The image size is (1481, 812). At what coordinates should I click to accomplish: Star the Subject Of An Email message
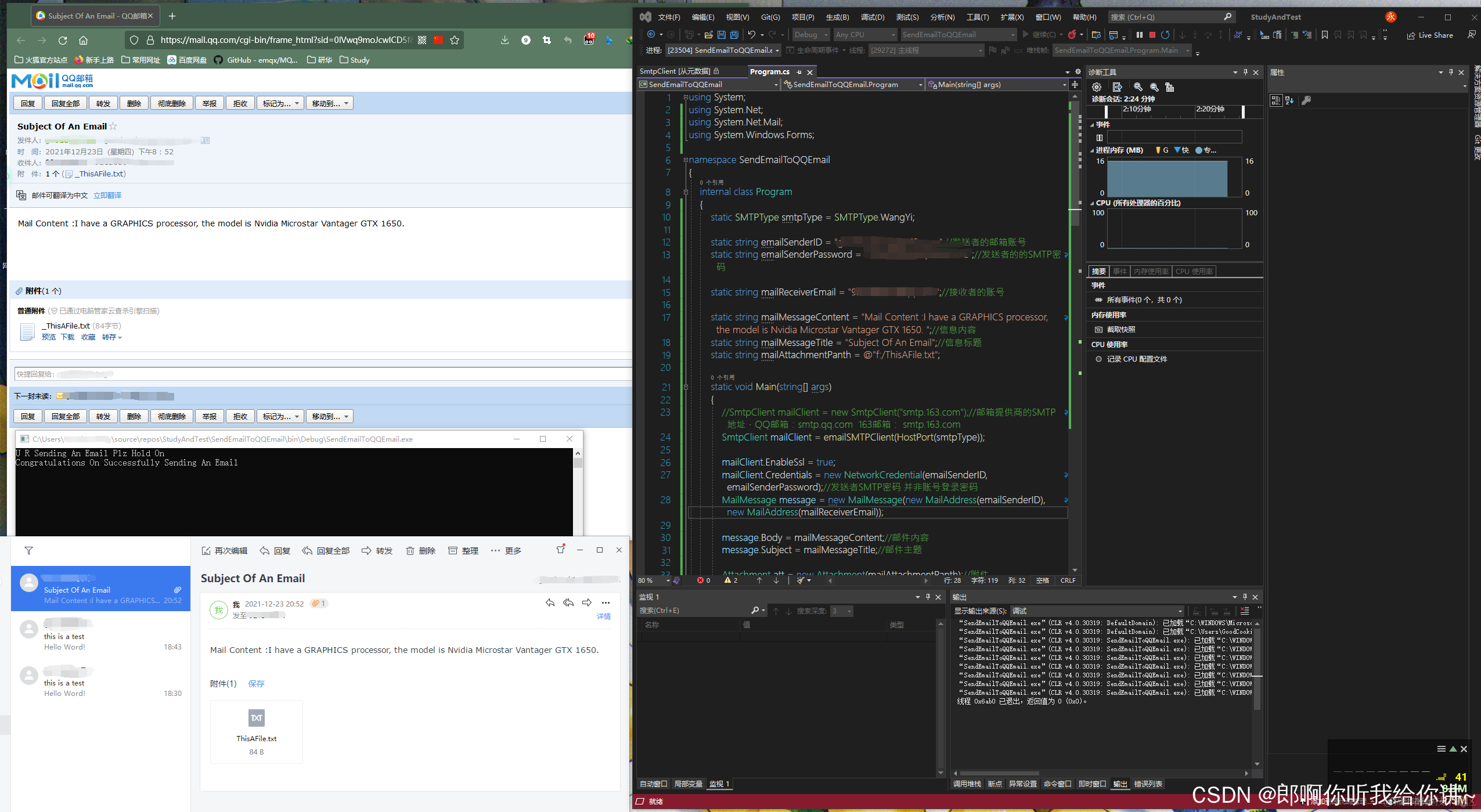coord(113,127)
